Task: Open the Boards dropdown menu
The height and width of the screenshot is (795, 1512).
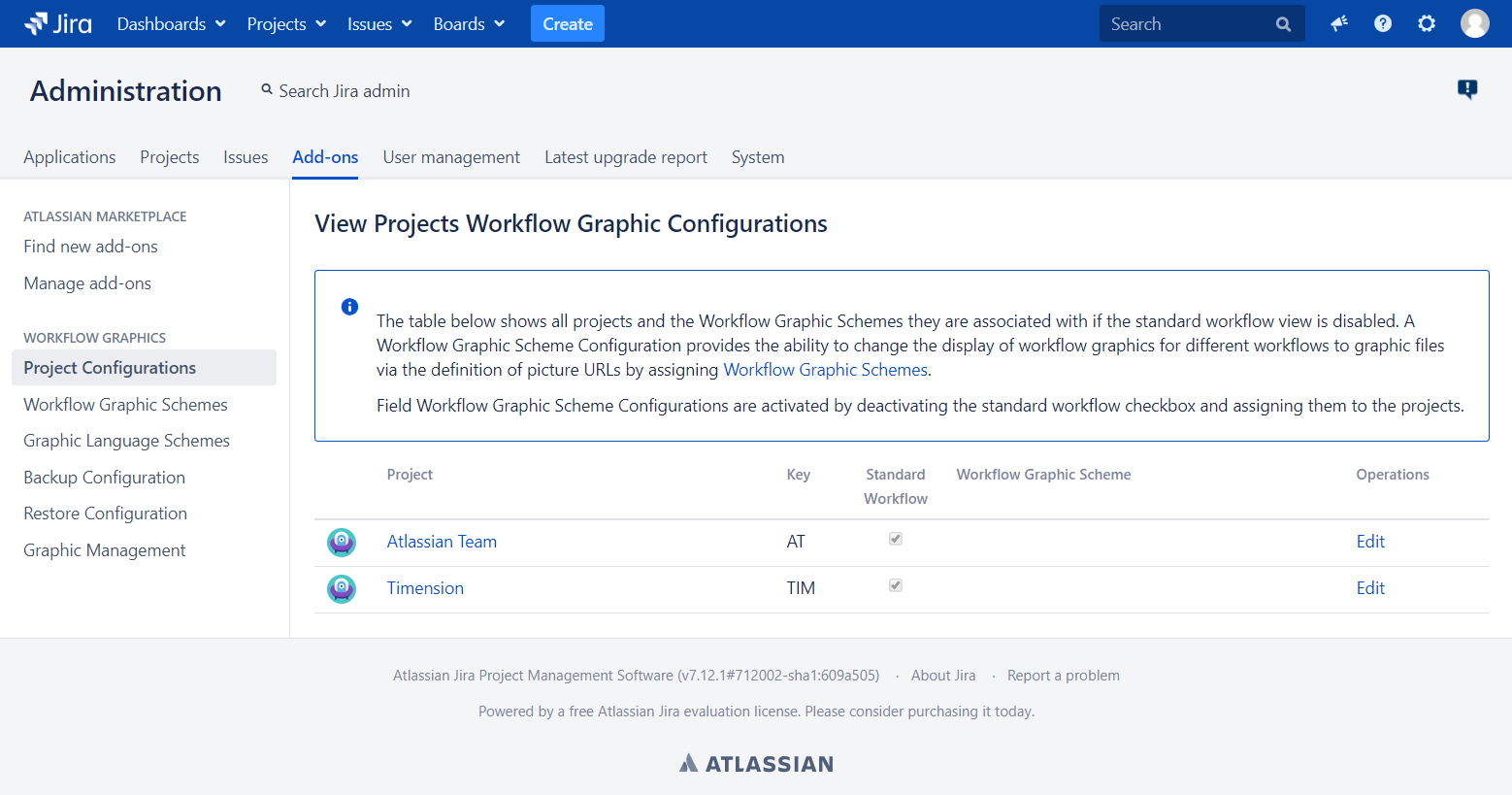Action: click(x=469, y=23)
